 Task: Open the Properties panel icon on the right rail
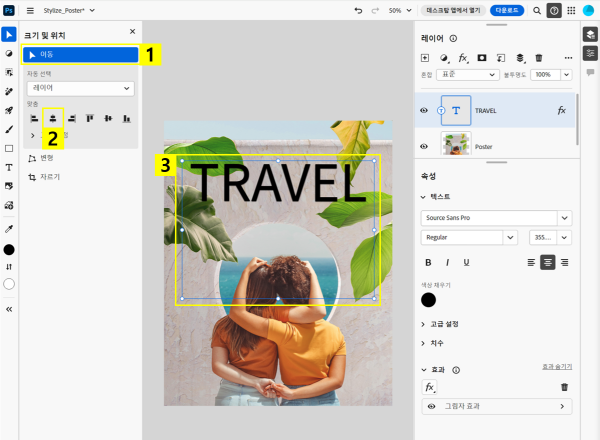click(x=590, y=53)
